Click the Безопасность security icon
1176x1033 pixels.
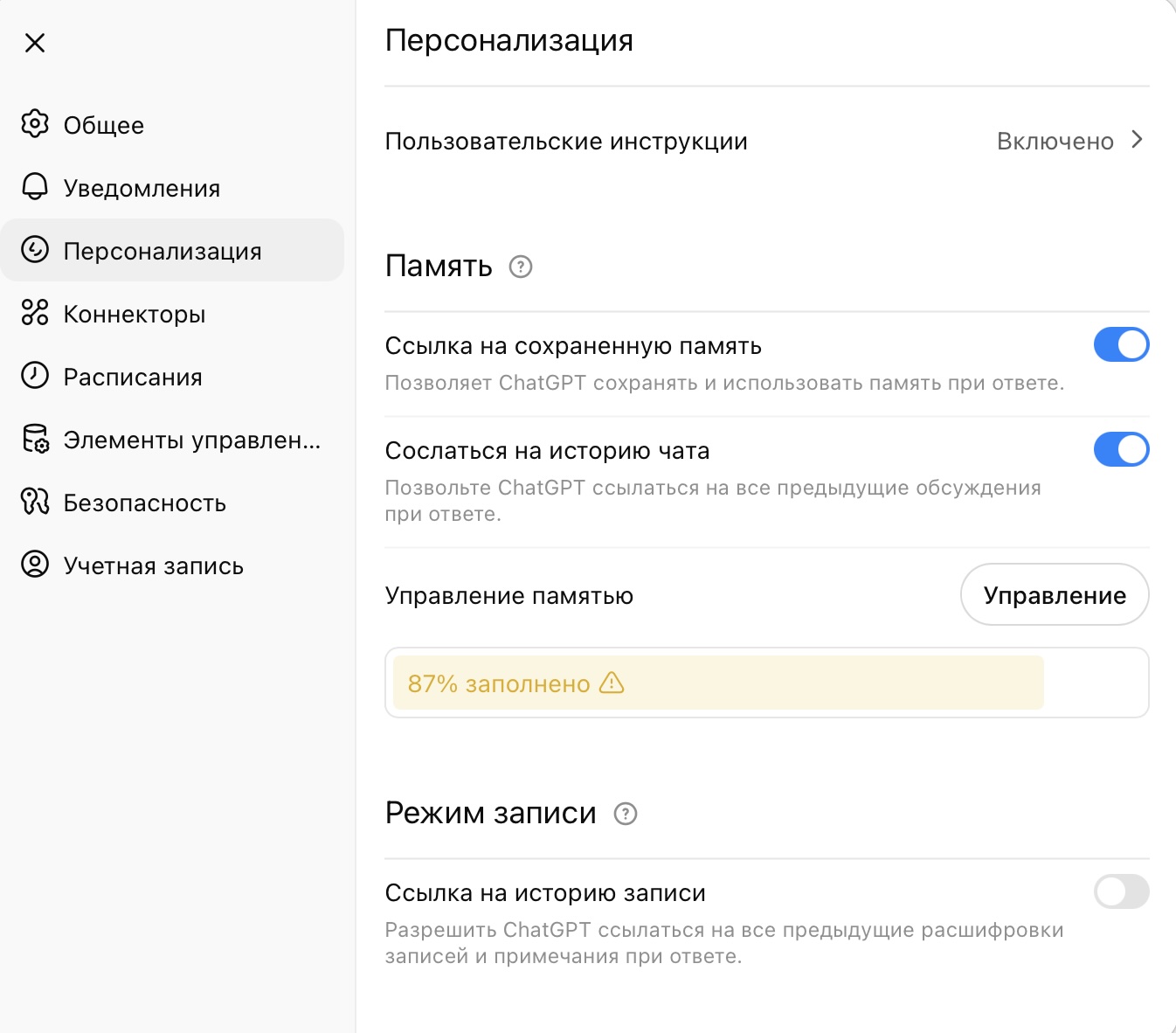(35, 502)
